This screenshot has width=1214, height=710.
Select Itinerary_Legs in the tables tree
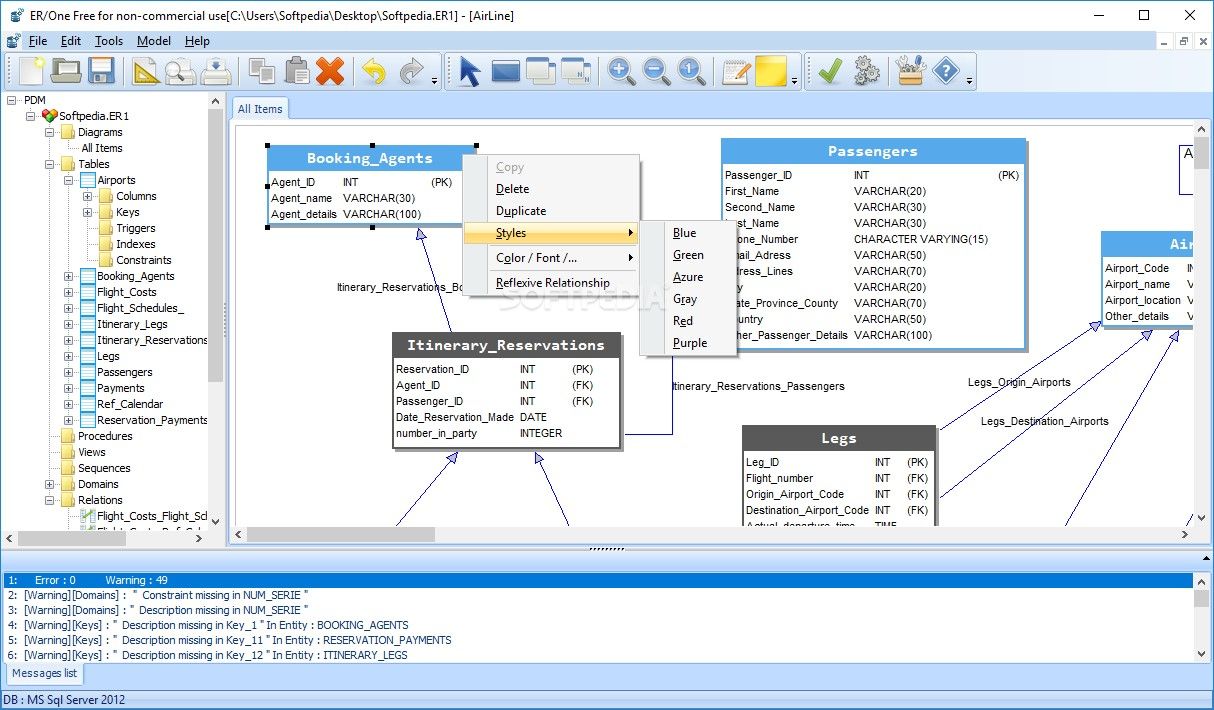(x=132, y=324)
